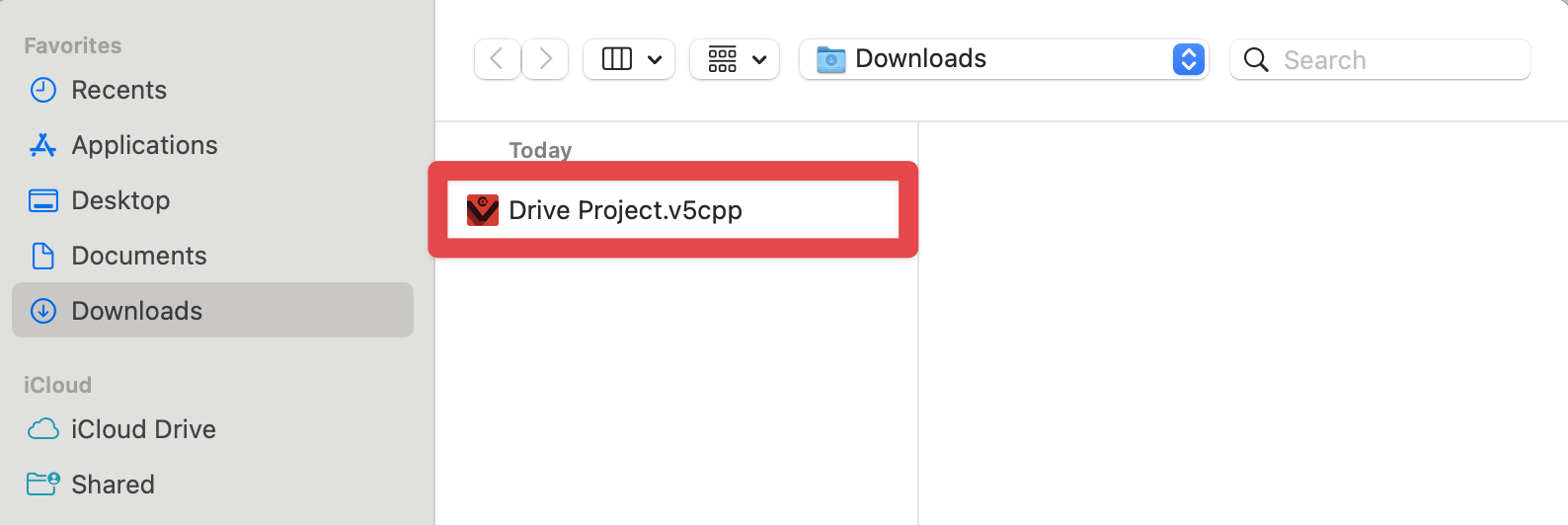The image size is (1568, 525).
Task: Click the Documents page icon
Action: [43, 256]
